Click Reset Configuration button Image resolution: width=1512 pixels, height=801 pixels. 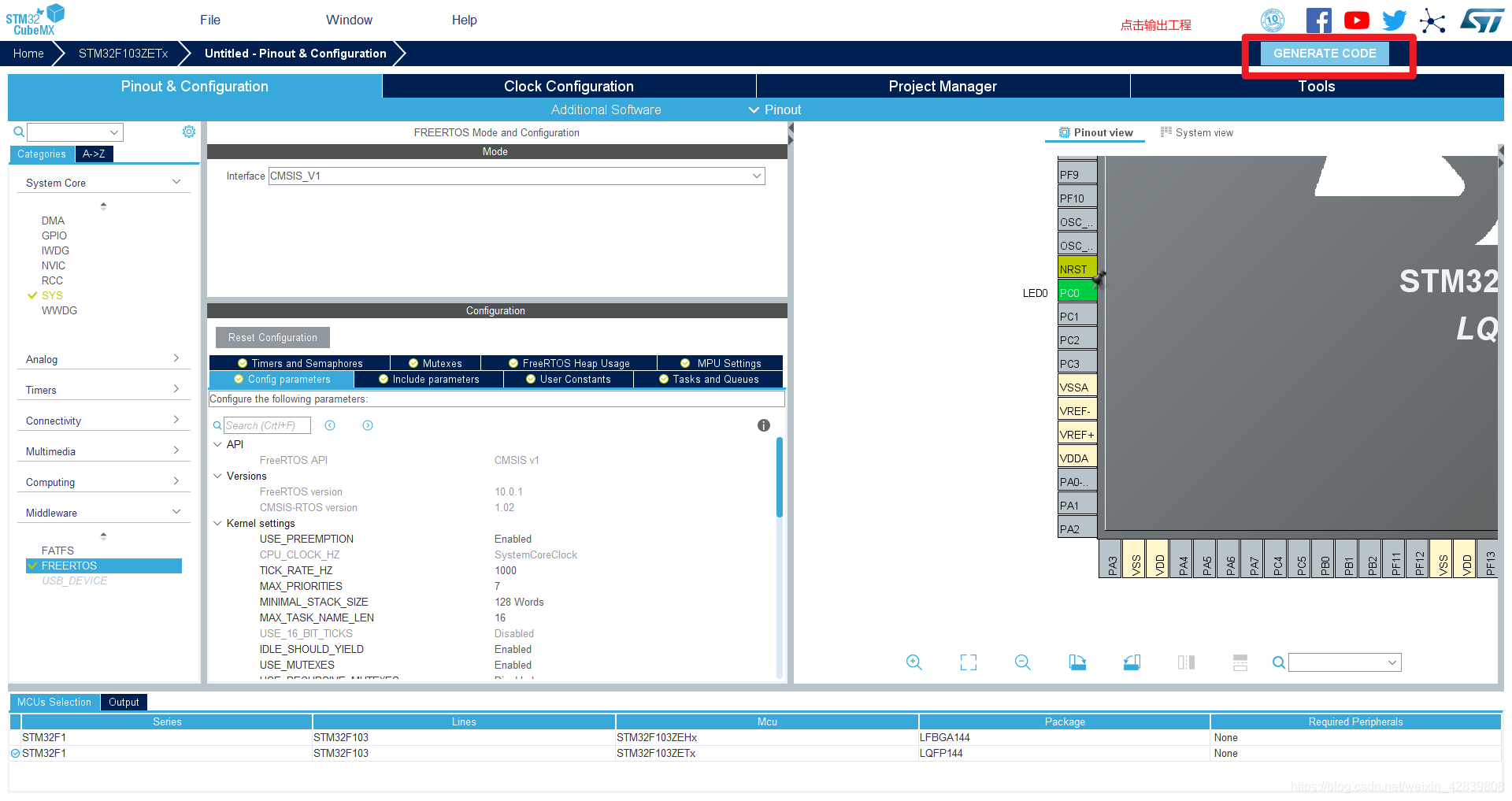click(272, 337)
